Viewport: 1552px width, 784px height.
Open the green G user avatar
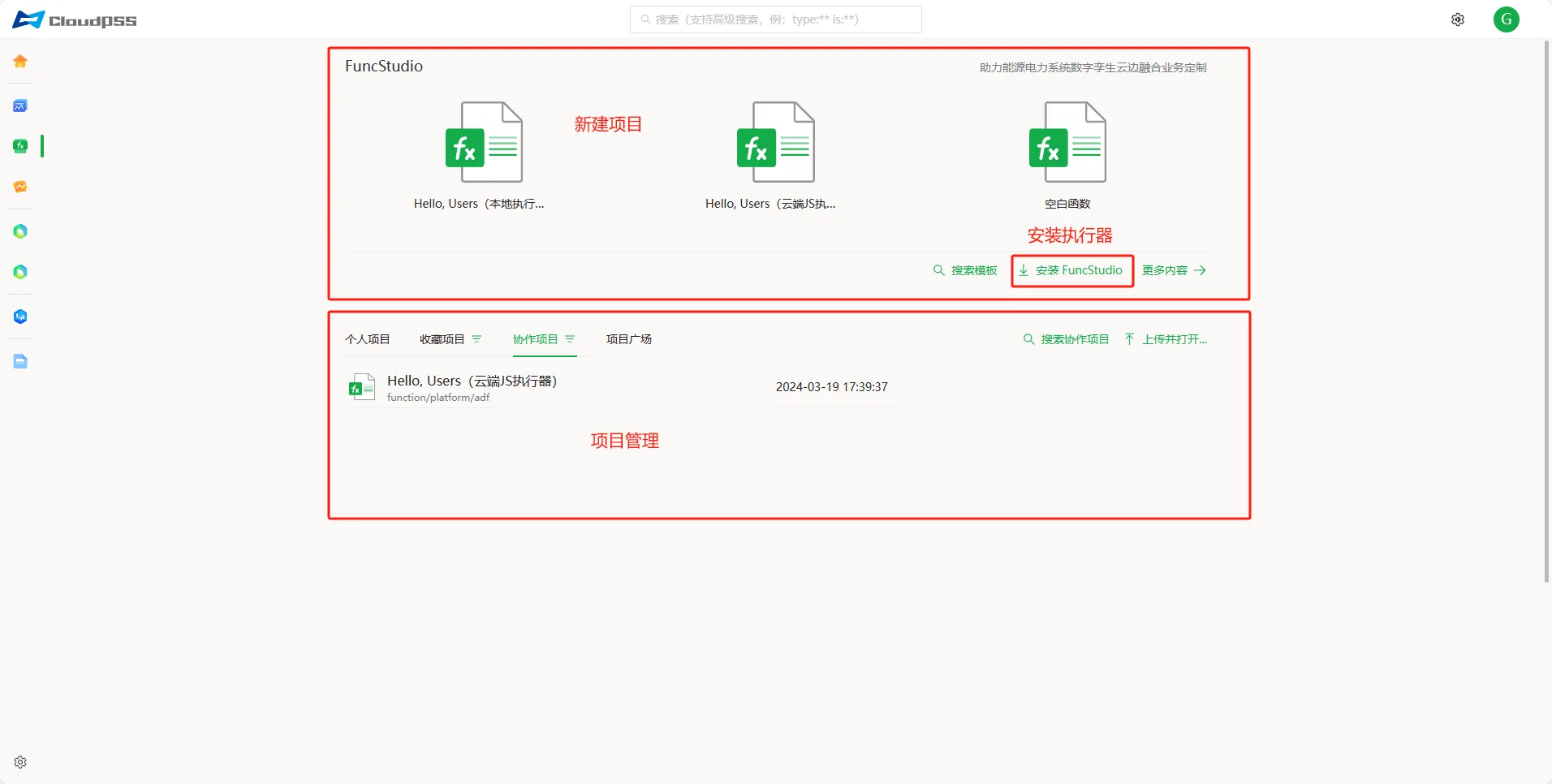pos(1507,19)
